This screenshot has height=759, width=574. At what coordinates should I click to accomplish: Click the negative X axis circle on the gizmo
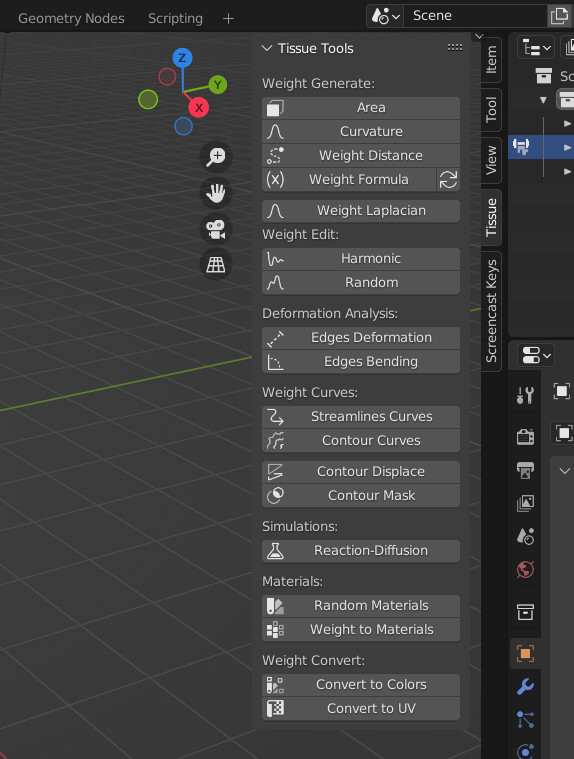click(x=167, y=76)
